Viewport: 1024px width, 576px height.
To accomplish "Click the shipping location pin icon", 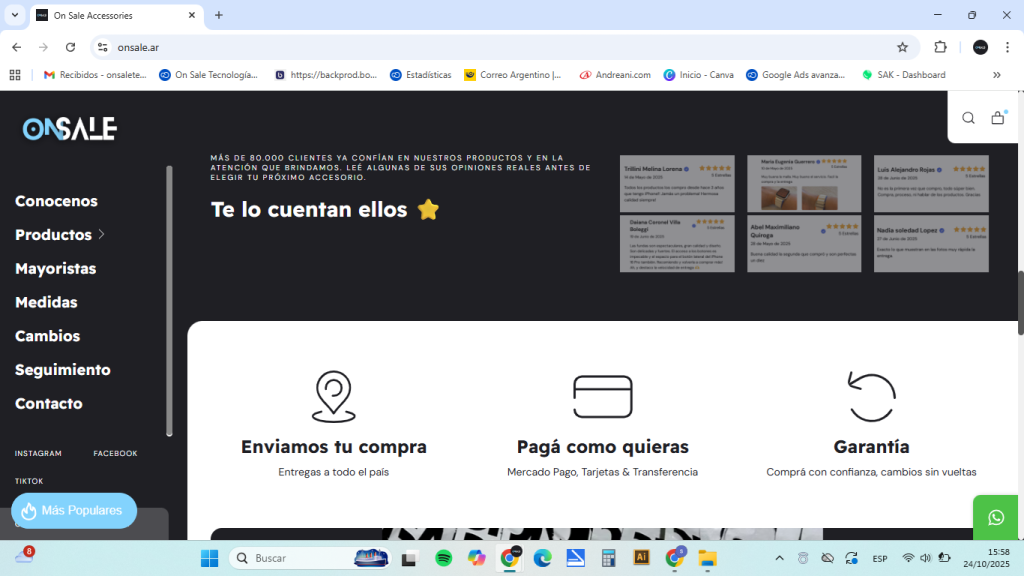I will click(334, 394).
